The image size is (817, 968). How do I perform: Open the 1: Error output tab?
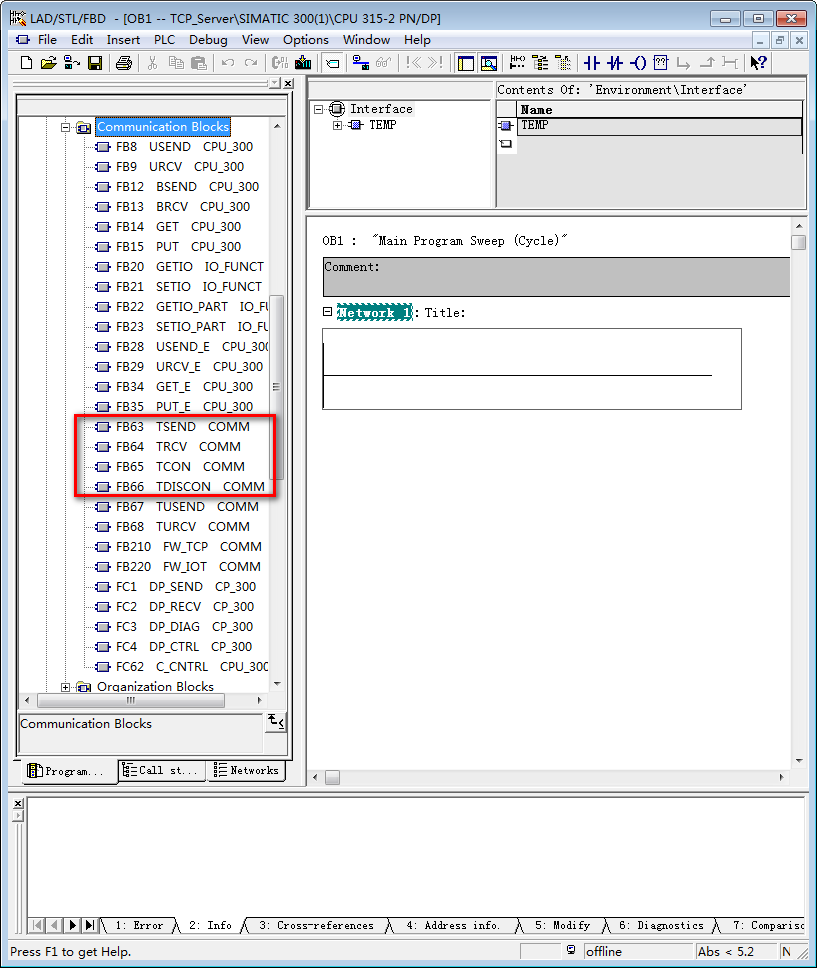click(140, 925)
